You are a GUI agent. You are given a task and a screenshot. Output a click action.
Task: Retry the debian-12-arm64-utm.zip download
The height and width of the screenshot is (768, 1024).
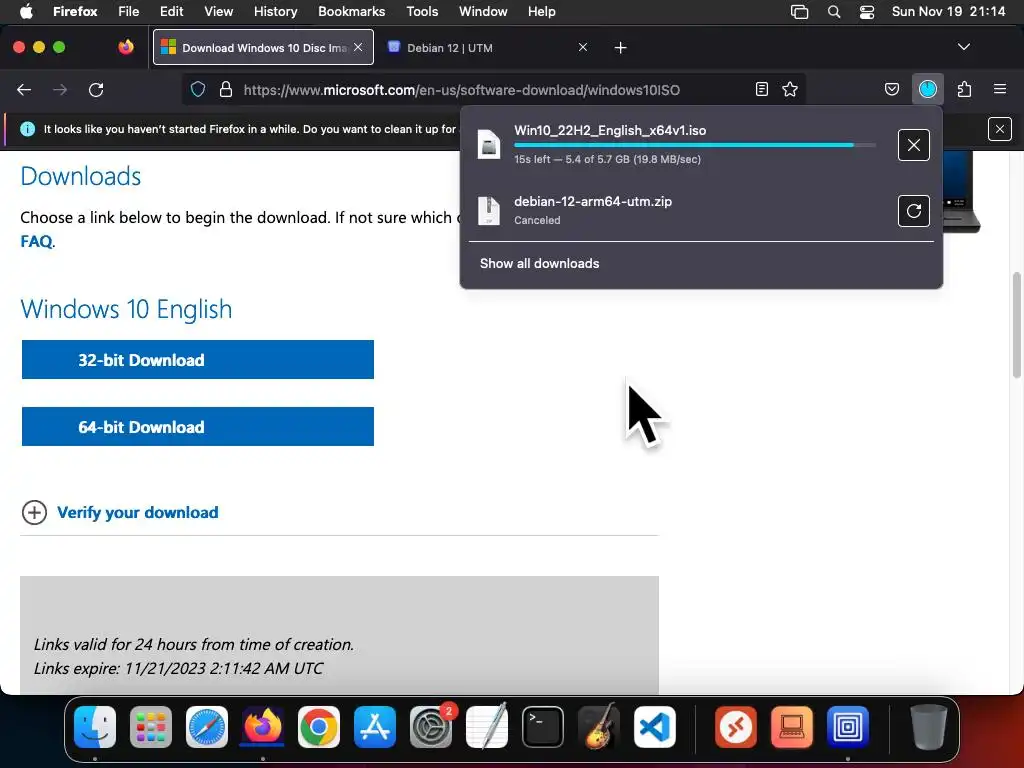click(x=914, y=211)
